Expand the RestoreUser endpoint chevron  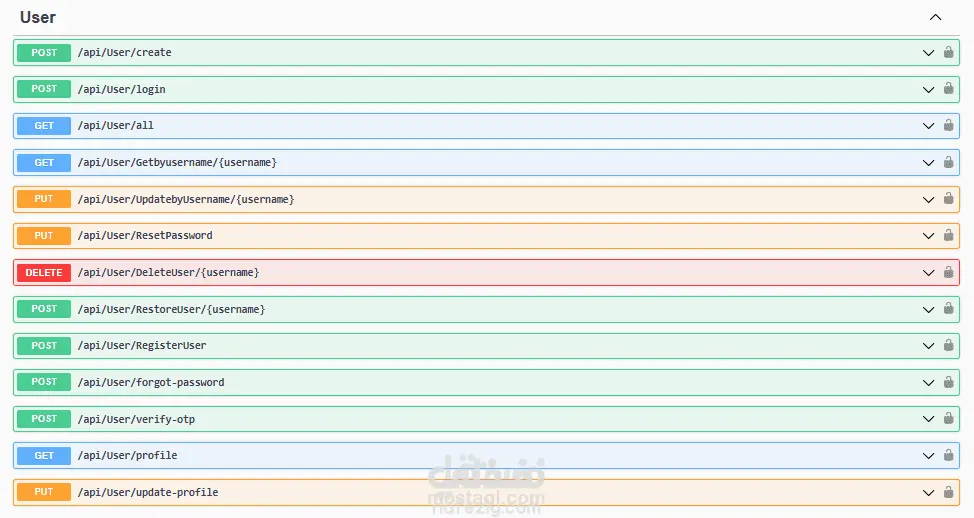pos(929,309)
